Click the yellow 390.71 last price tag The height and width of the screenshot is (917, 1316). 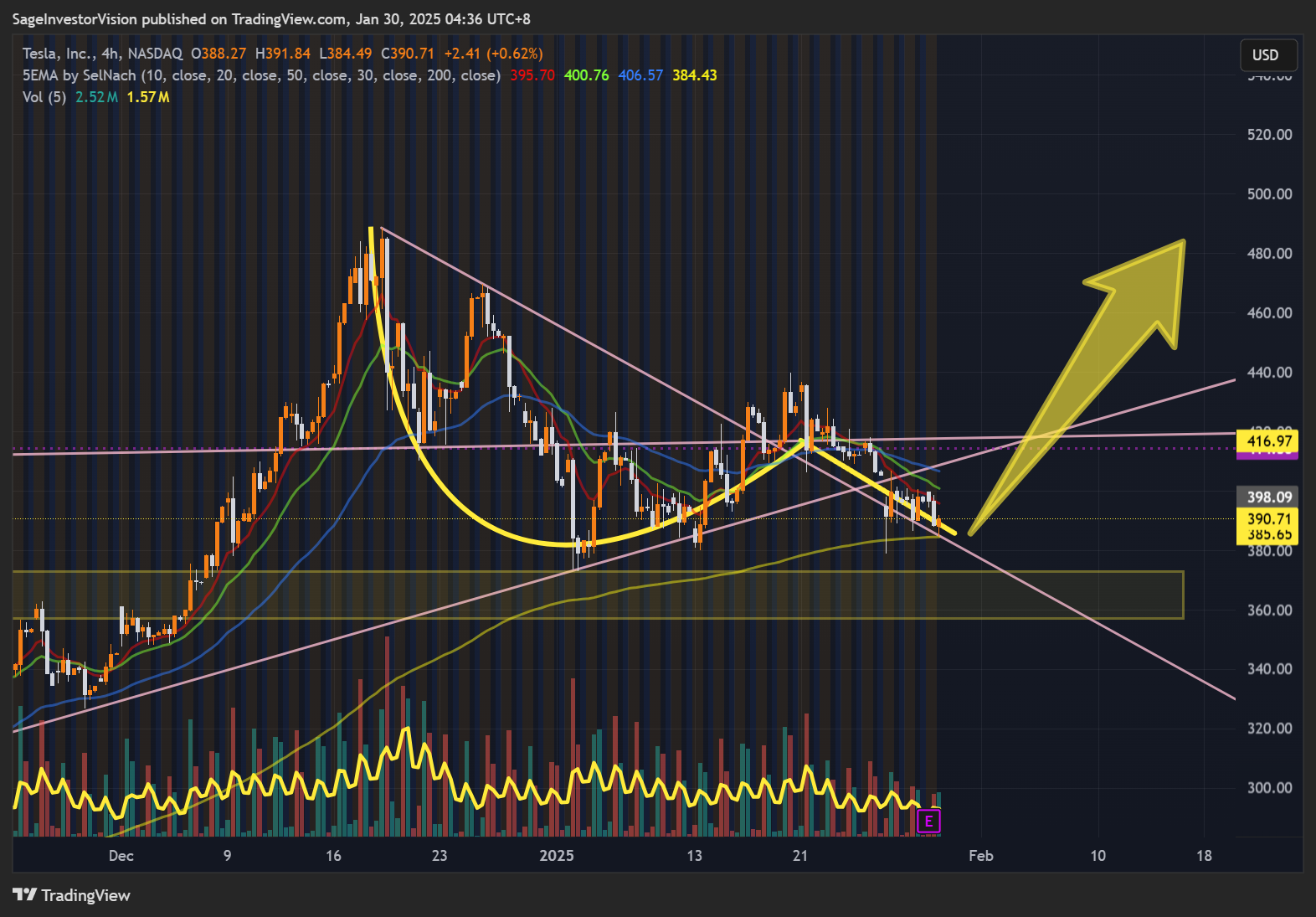point(1267,518)
